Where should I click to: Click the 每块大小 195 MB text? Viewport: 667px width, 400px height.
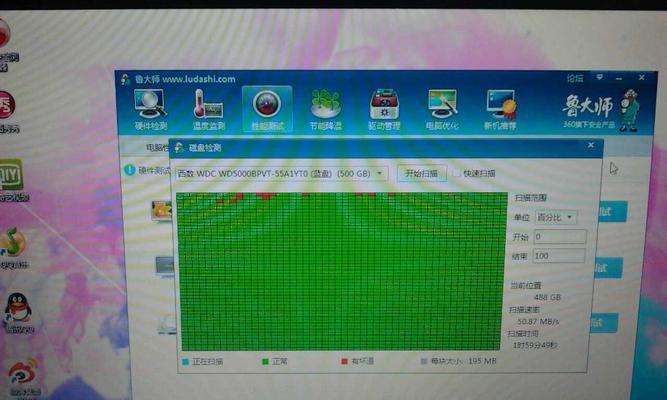tap(463, 361)
